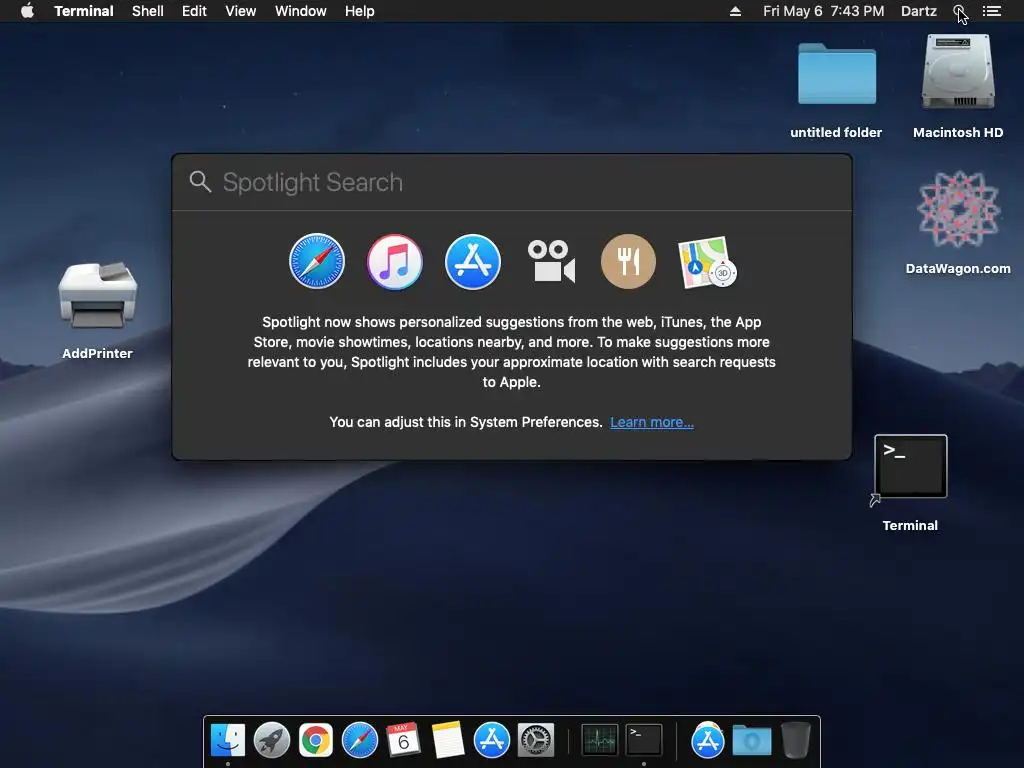Click the iTunes music icon in Spotlight
The width and height of the screenshot is (1024, 768).
tap(394, 261)
